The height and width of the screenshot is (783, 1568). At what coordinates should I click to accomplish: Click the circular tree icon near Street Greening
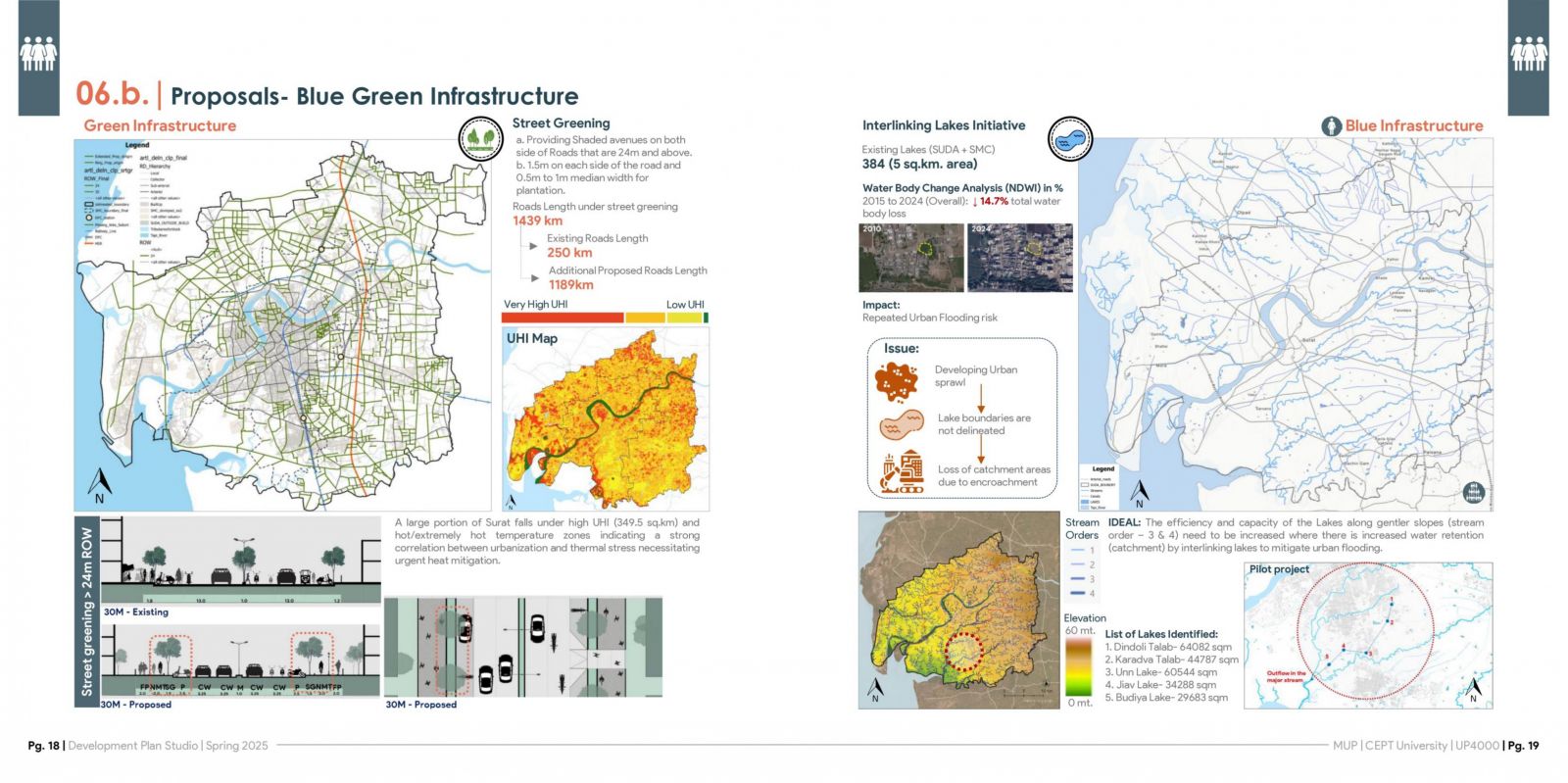pyautogui.click(x=481, y=139)
